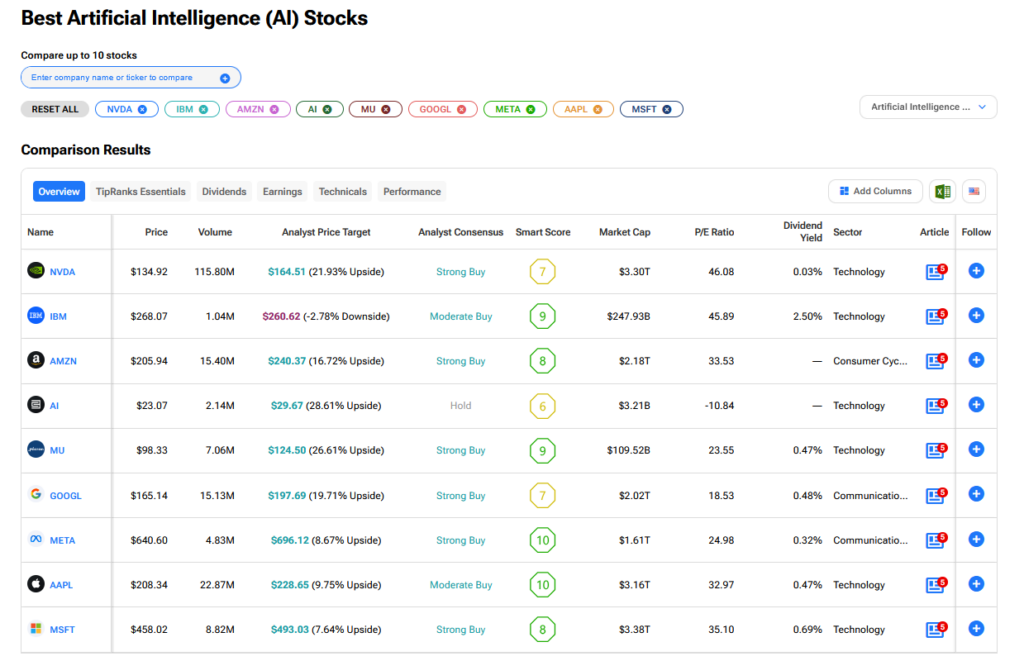The width and height of the screenshot is (1024, 661).
Task: Open META article icon
Action: pos(936,540)
